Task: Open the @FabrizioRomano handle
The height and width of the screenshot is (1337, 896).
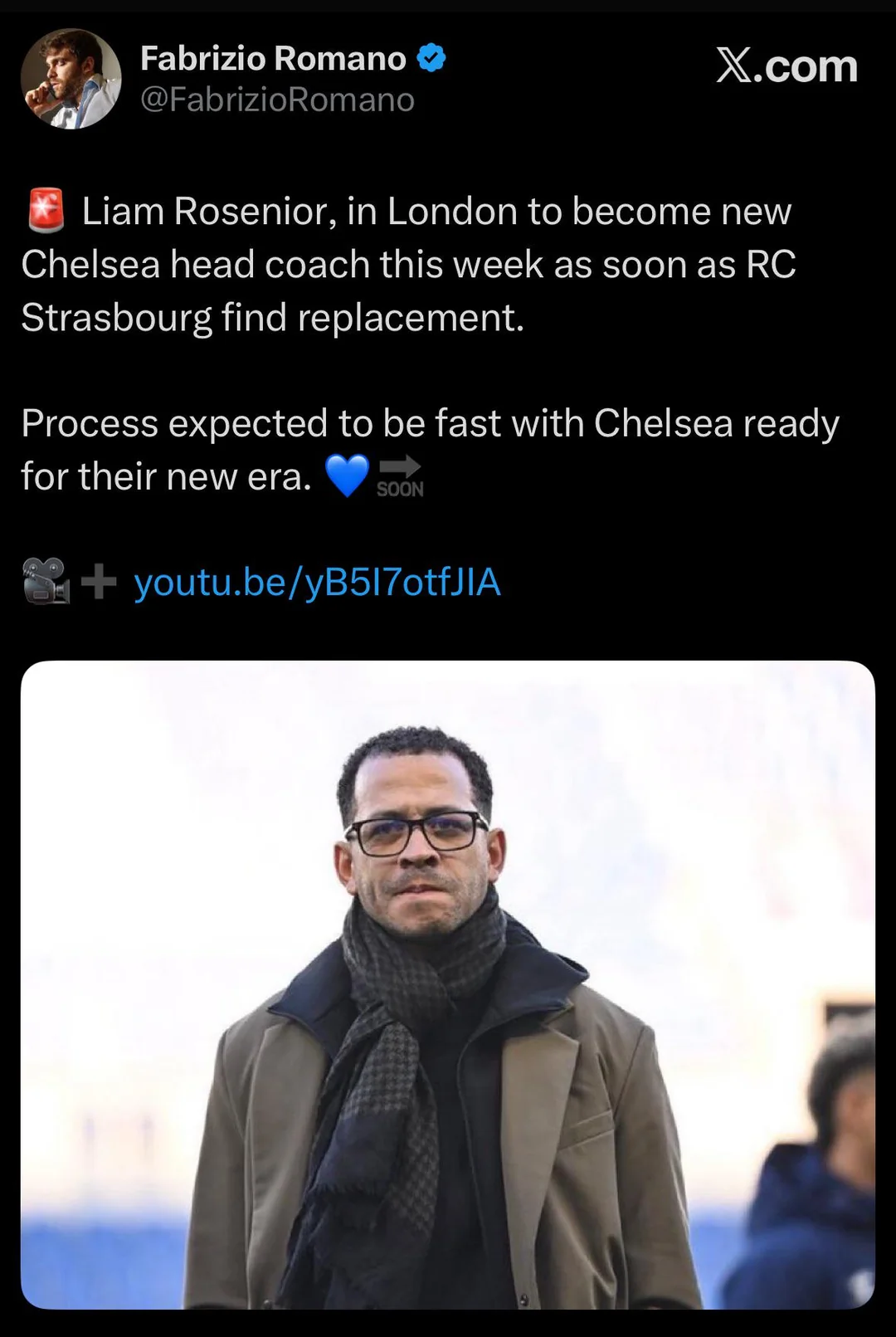Action: pyautogui.click(x=277, y=100)
